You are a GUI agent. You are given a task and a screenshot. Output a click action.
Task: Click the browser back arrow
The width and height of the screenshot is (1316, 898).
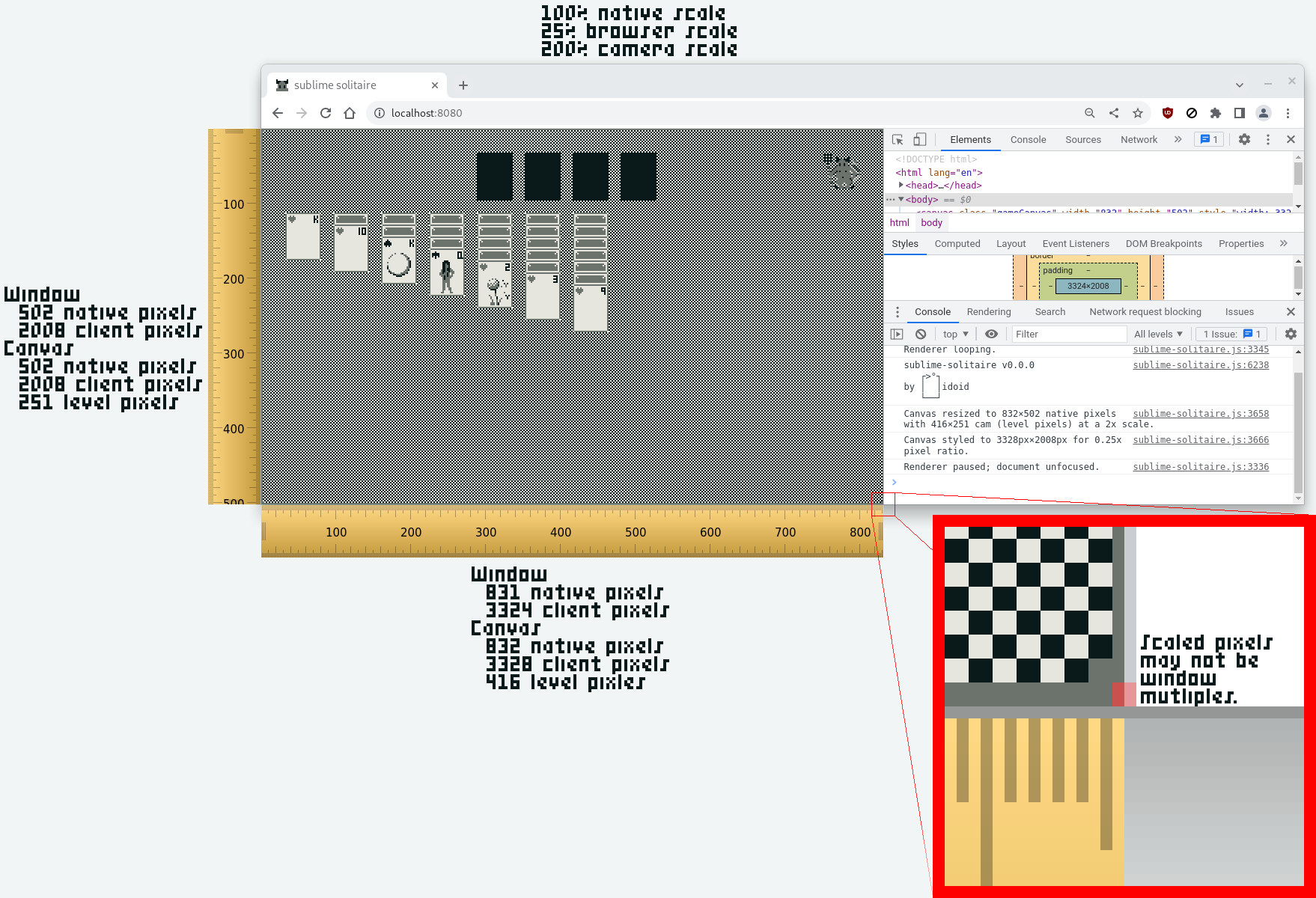point(278,113)
